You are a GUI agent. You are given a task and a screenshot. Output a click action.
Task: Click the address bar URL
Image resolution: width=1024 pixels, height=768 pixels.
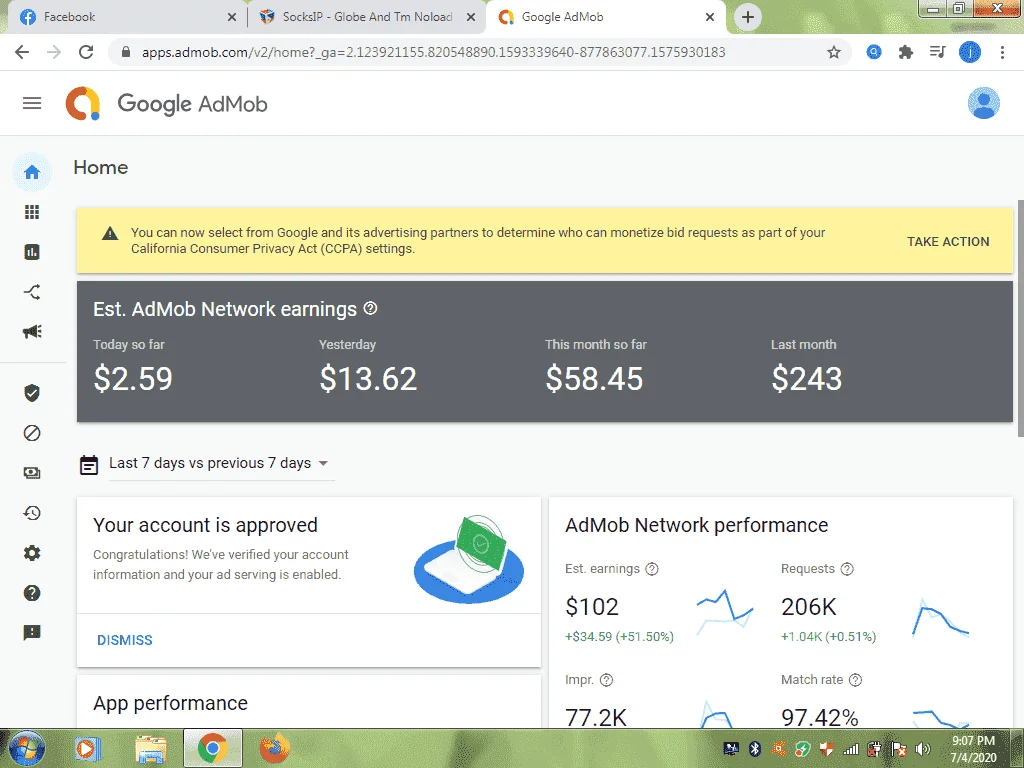[434, 52]
